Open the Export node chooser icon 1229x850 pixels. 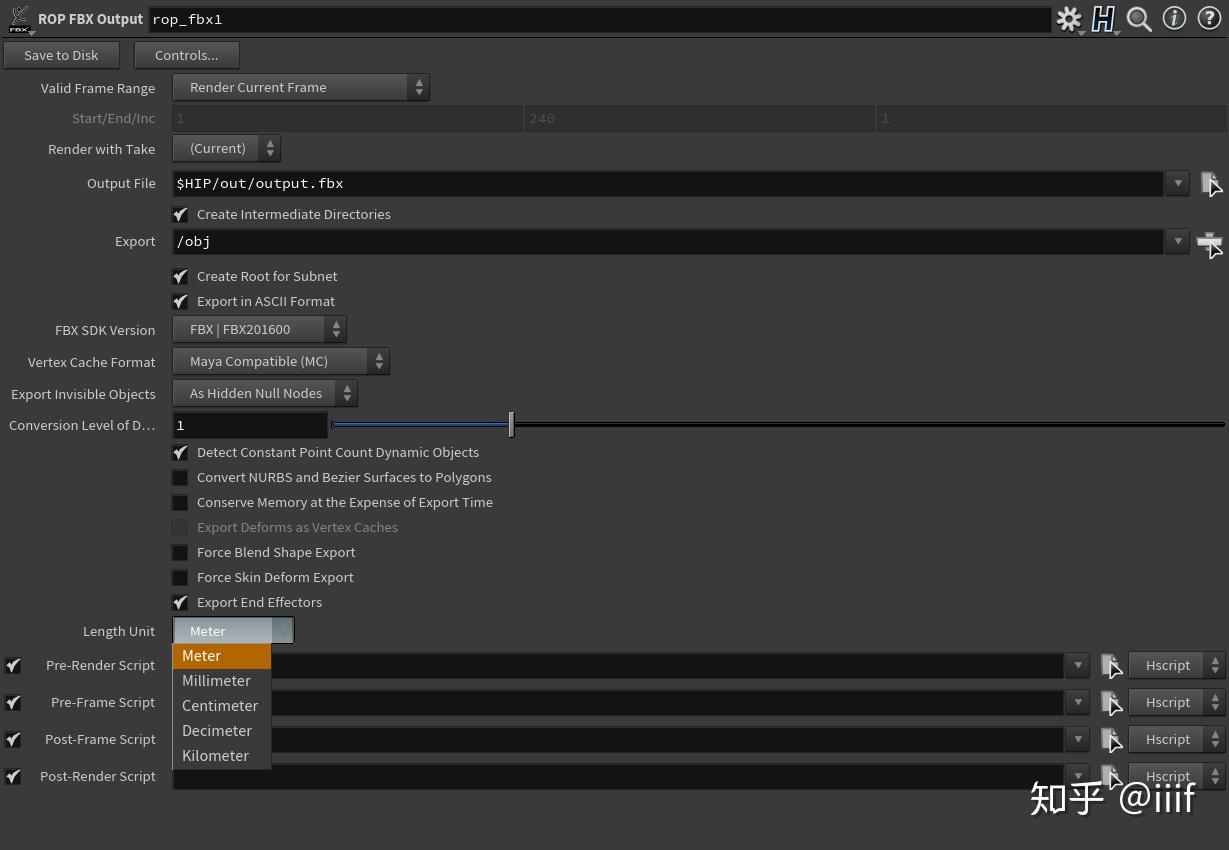pos(1209,242)
